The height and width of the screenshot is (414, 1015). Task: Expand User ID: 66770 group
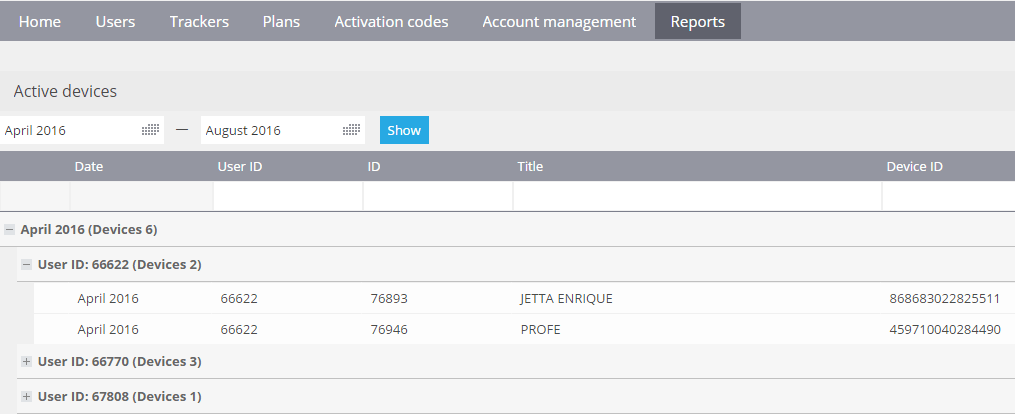click(x=27, y=362)
